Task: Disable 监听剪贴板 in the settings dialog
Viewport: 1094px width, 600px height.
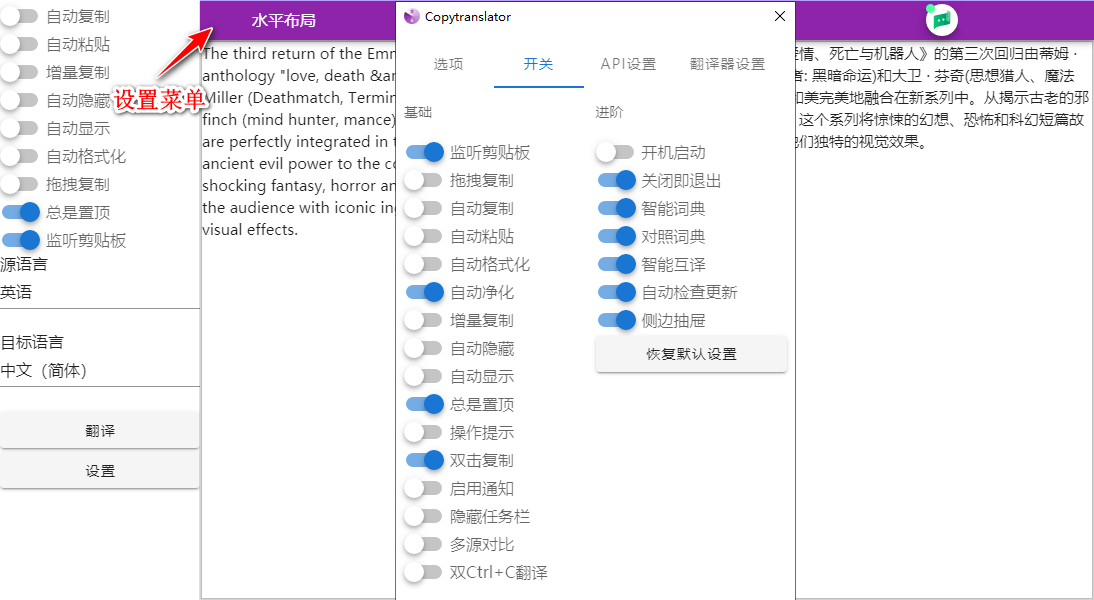Action: coord(425,152)
